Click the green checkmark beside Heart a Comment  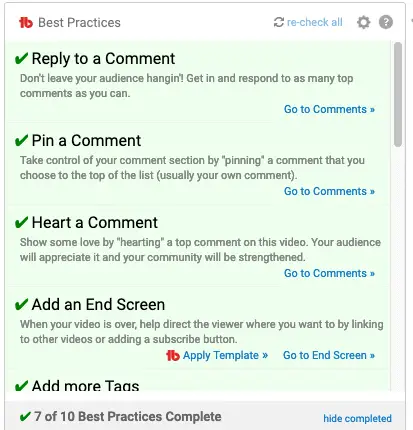21,223
